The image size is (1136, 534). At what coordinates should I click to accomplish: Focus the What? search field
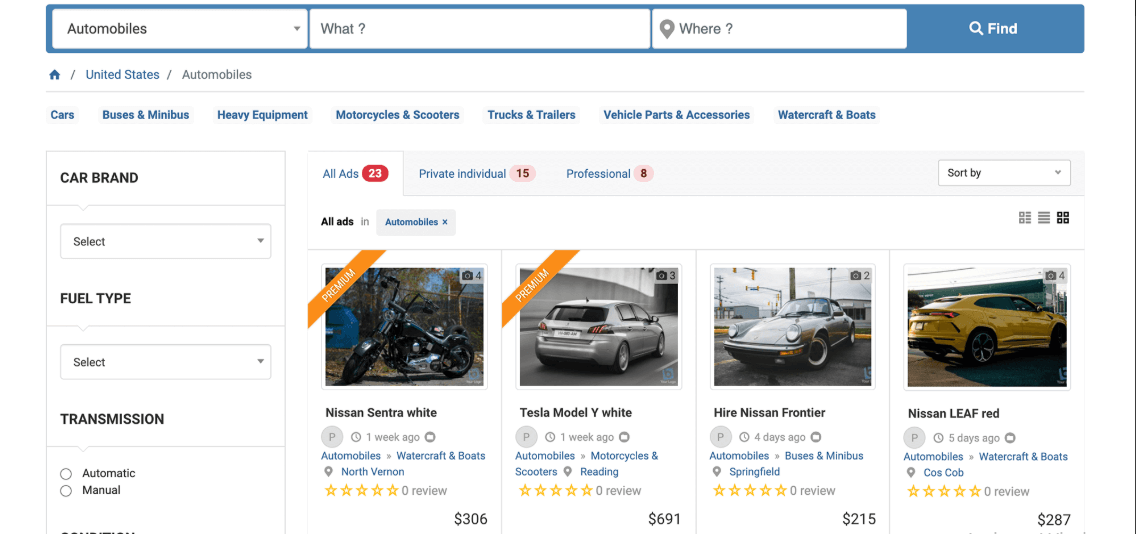coord(480,29)
